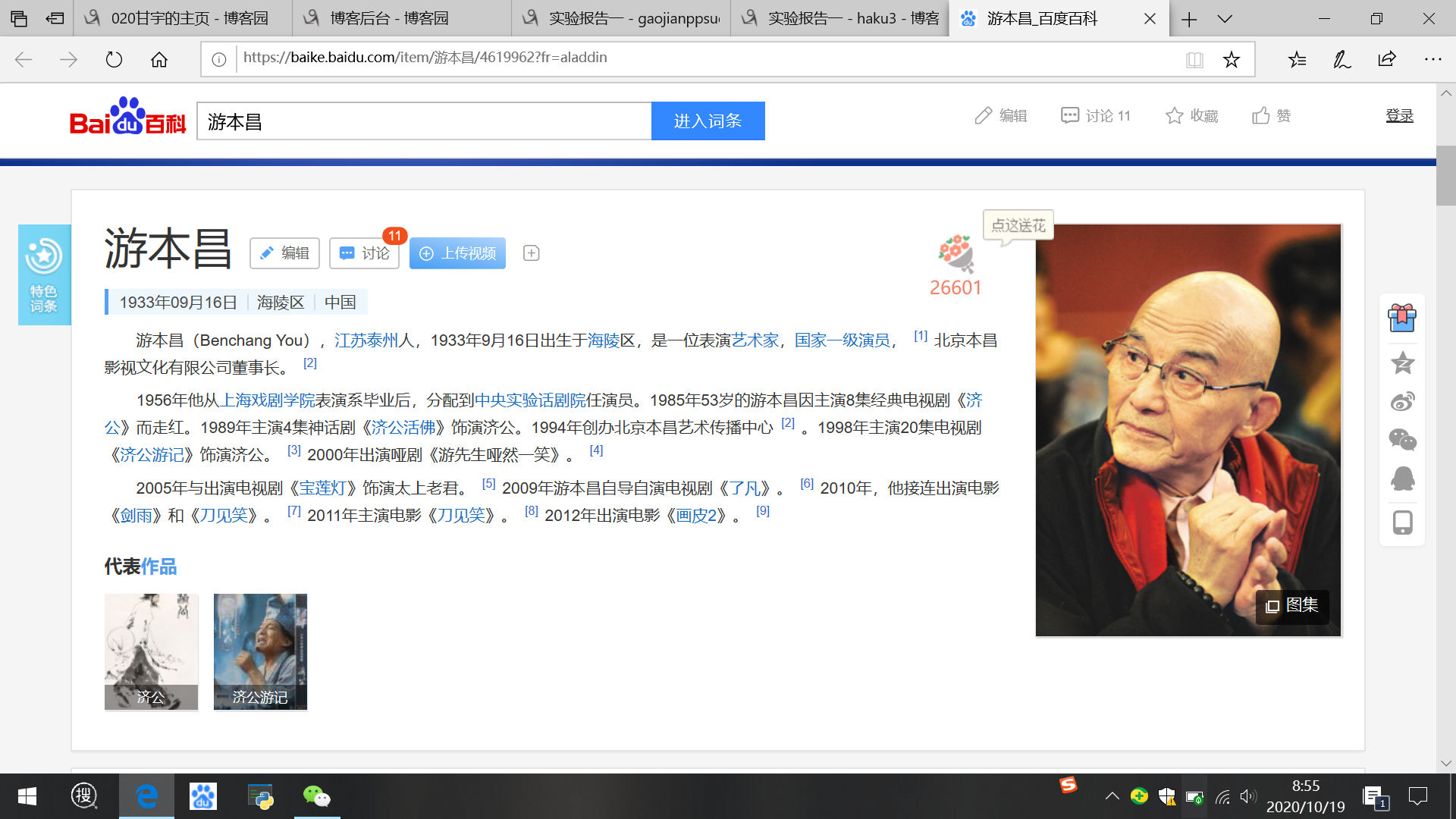Click the WeChat share icon in sidebar
Viewport: 1456px width, 819px height.
coord(1402,440)
